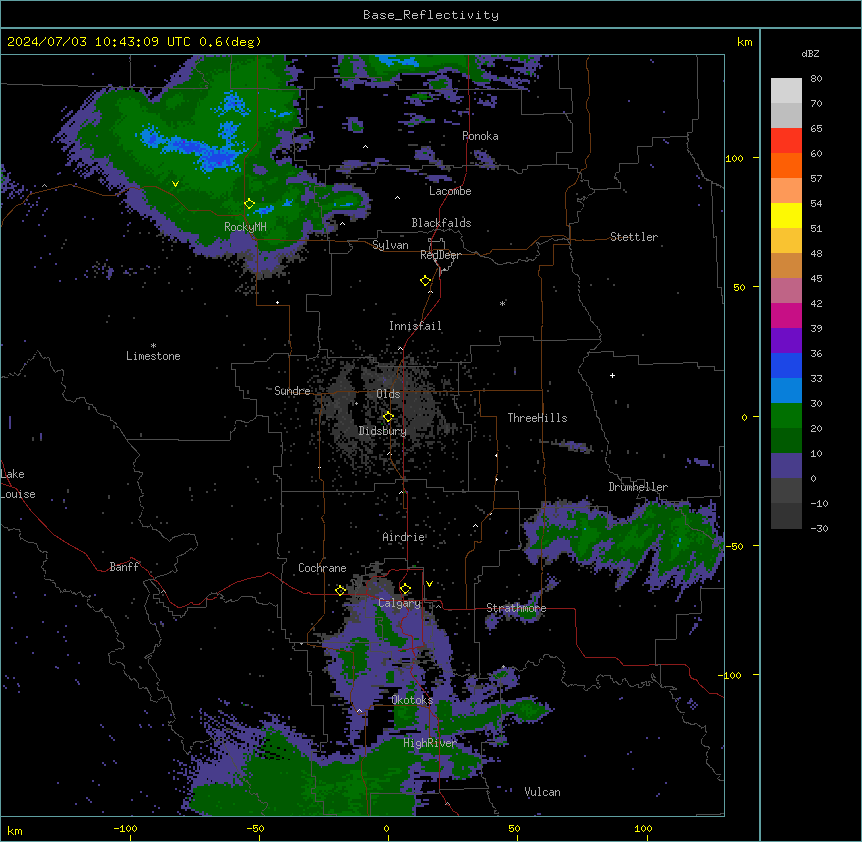Click the RockyMH label
Screen dimensions: 862x842
[x=245, y=227]
